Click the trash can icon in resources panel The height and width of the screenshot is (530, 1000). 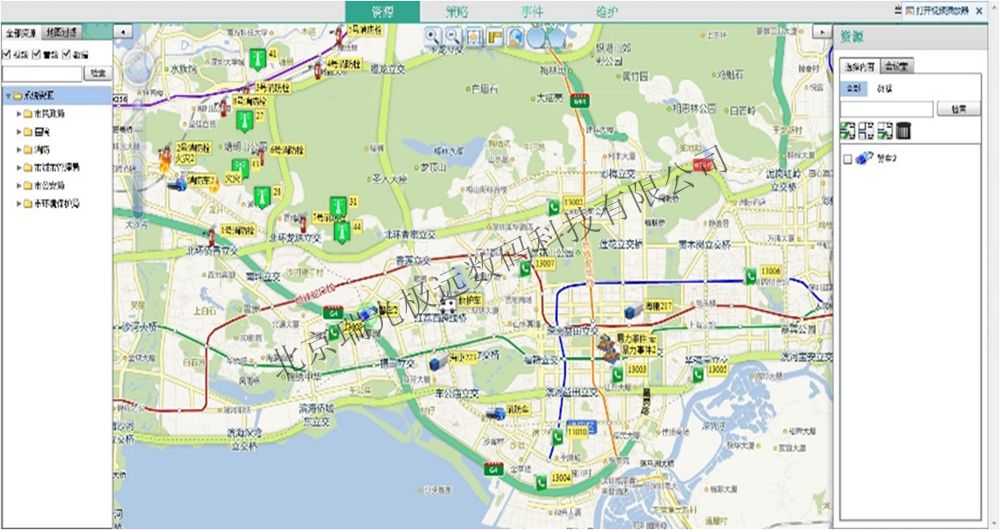[903, 130]
